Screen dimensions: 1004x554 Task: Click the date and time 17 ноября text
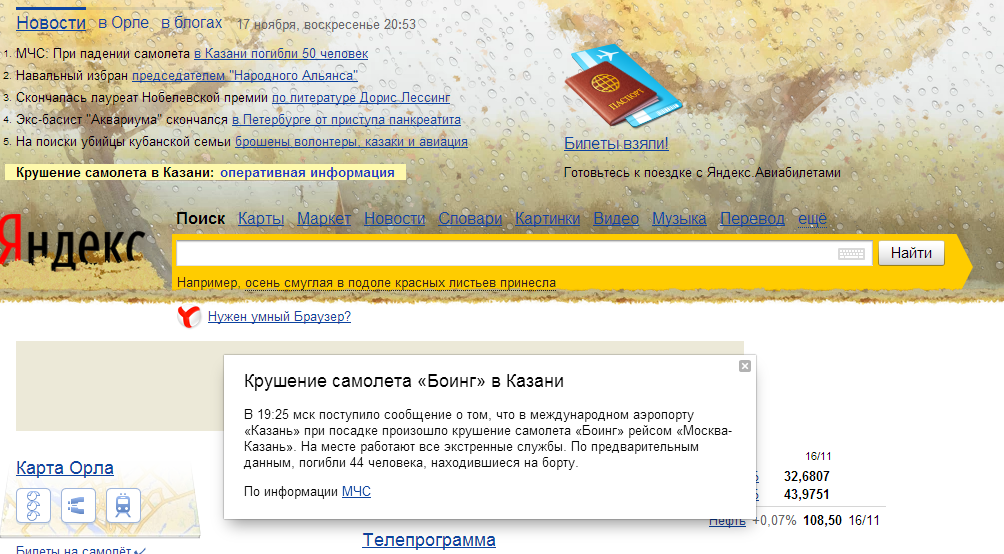(x=327, y=24)
